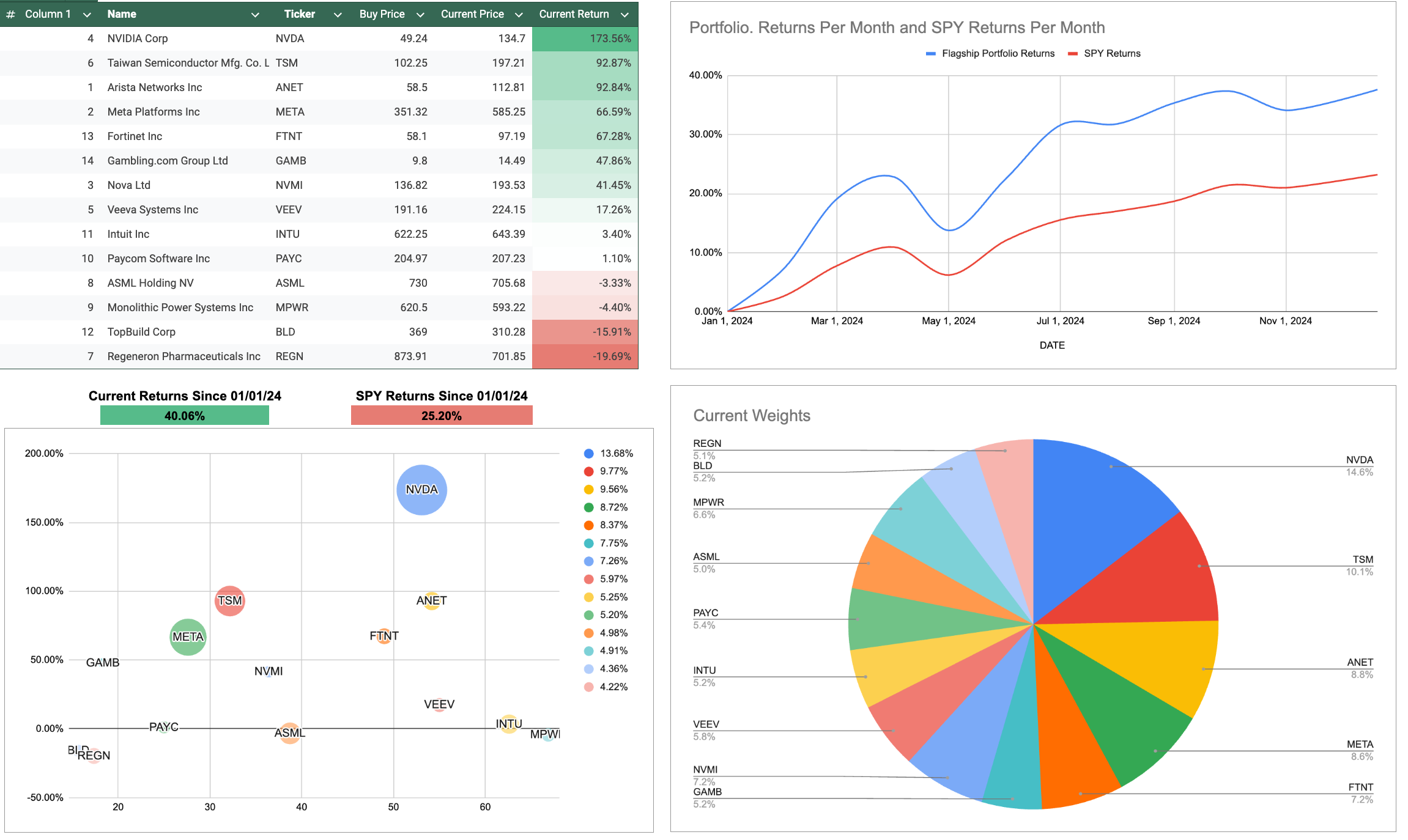
Task: Select ASML Holding return -3.33%
Action: (x=585, y=283)
